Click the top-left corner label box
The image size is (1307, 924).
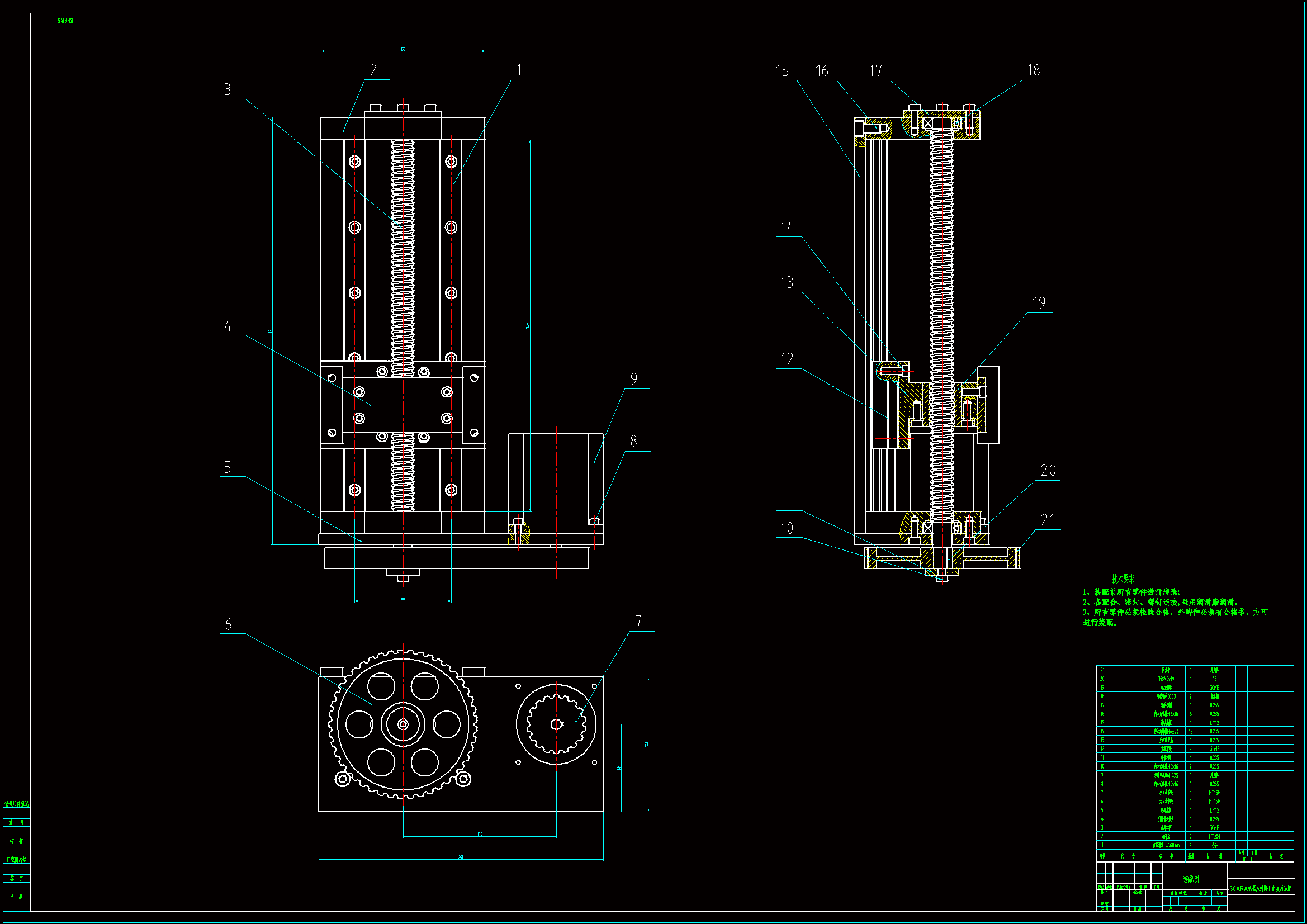(x=63, y=21)
